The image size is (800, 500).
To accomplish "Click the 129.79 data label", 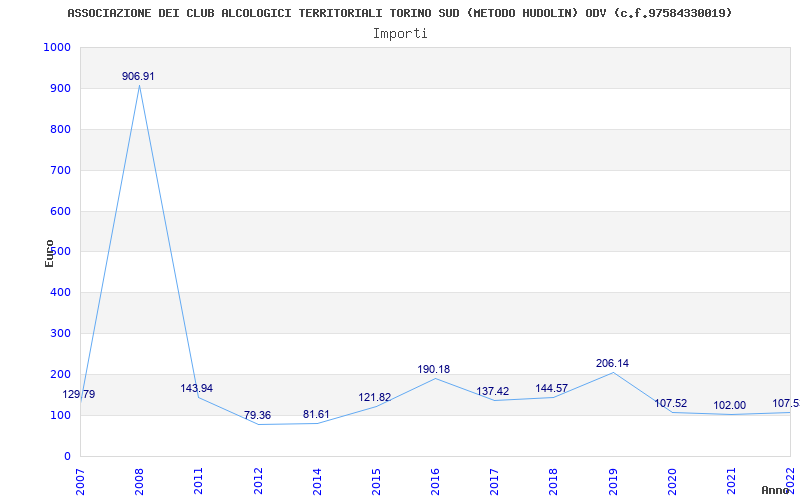I will (x=79, y=394).
